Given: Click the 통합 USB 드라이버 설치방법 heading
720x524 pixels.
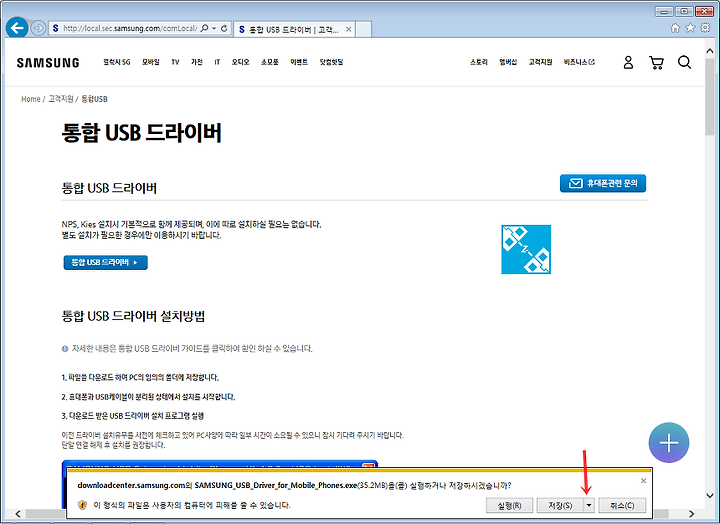Looking at the screenshot, I should [133, 316].
